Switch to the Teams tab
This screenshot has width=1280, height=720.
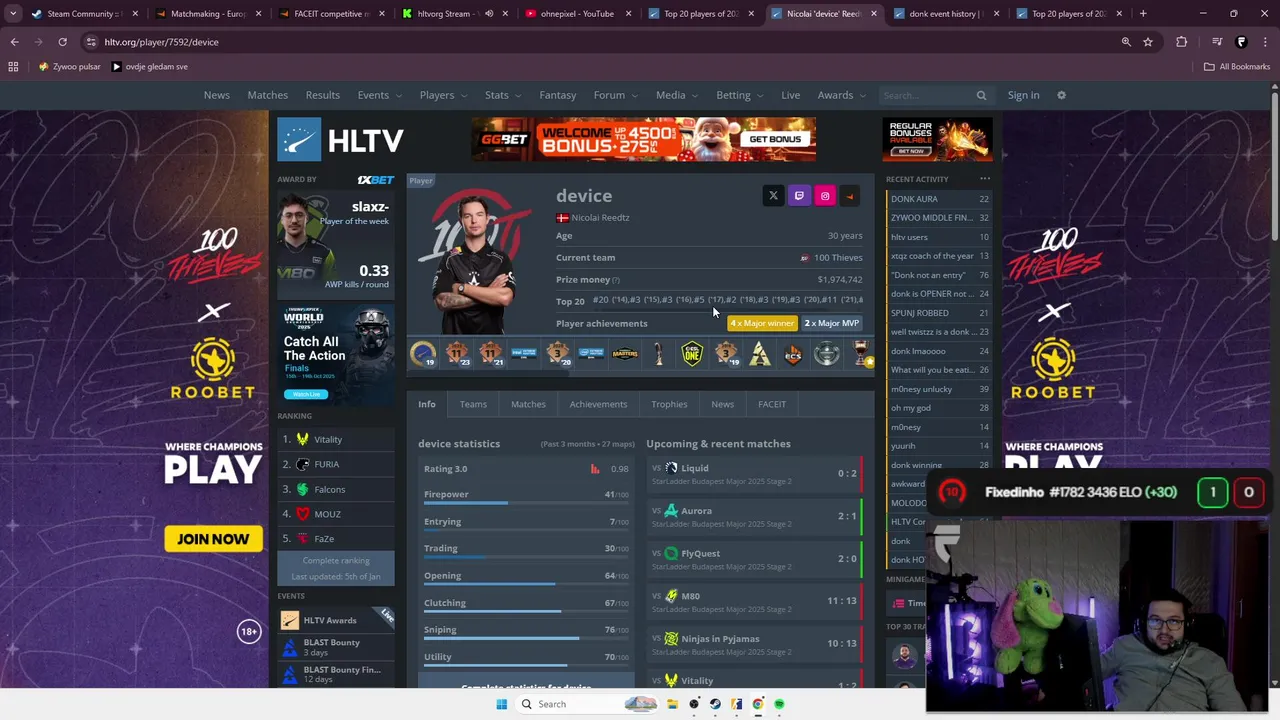473,404
